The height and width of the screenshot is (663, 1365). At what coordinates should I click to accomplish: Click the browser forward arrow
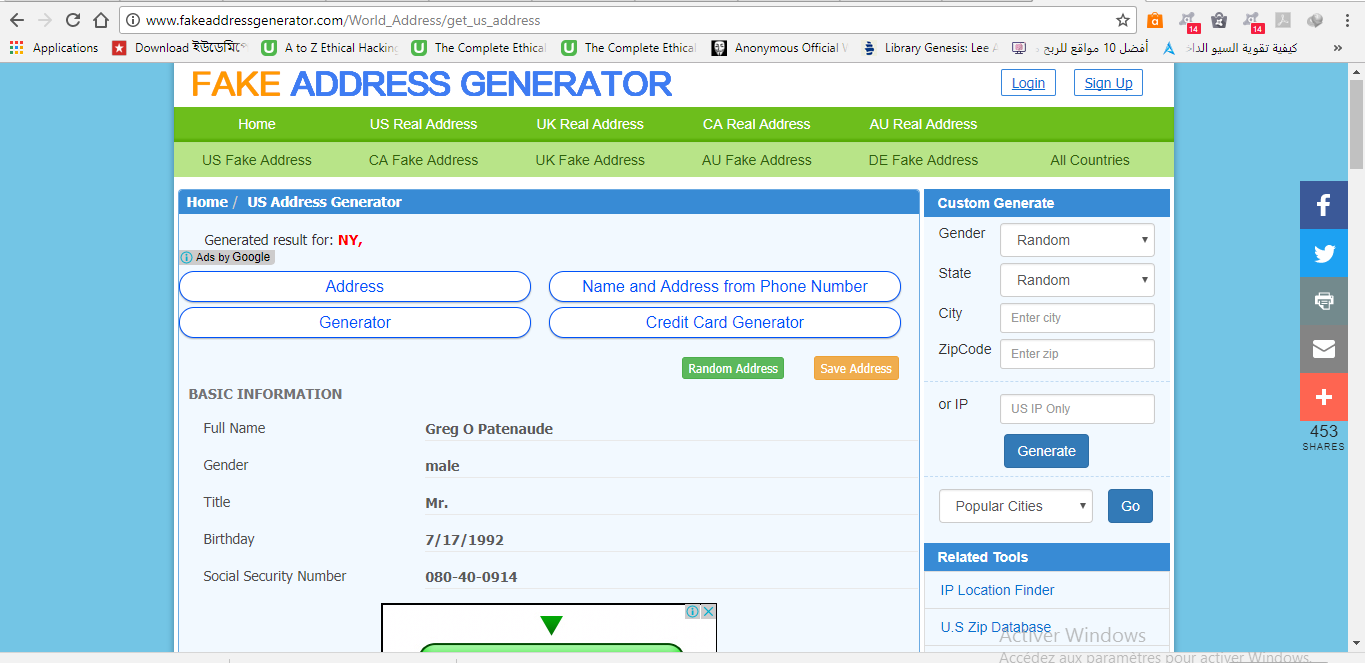click(44, 20)
